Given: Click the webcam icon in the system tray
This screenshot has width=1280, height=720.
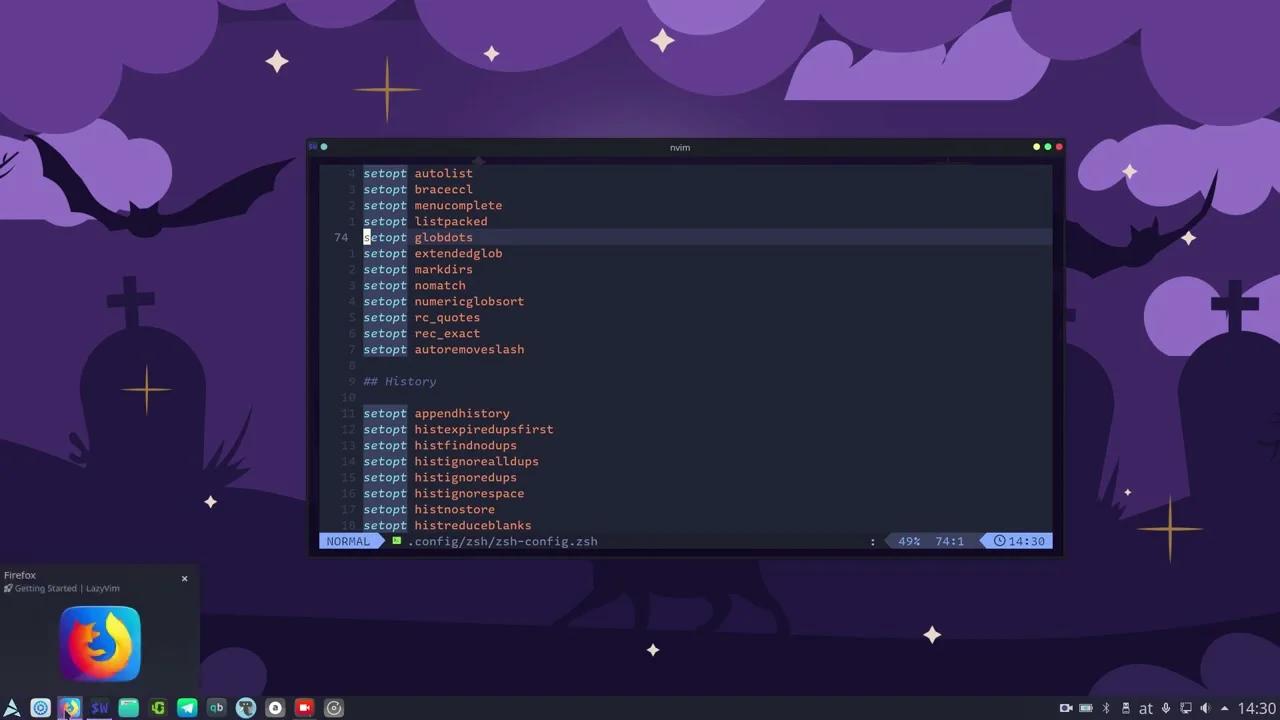Looking at the screenshot, I should tap(1066, 708).
